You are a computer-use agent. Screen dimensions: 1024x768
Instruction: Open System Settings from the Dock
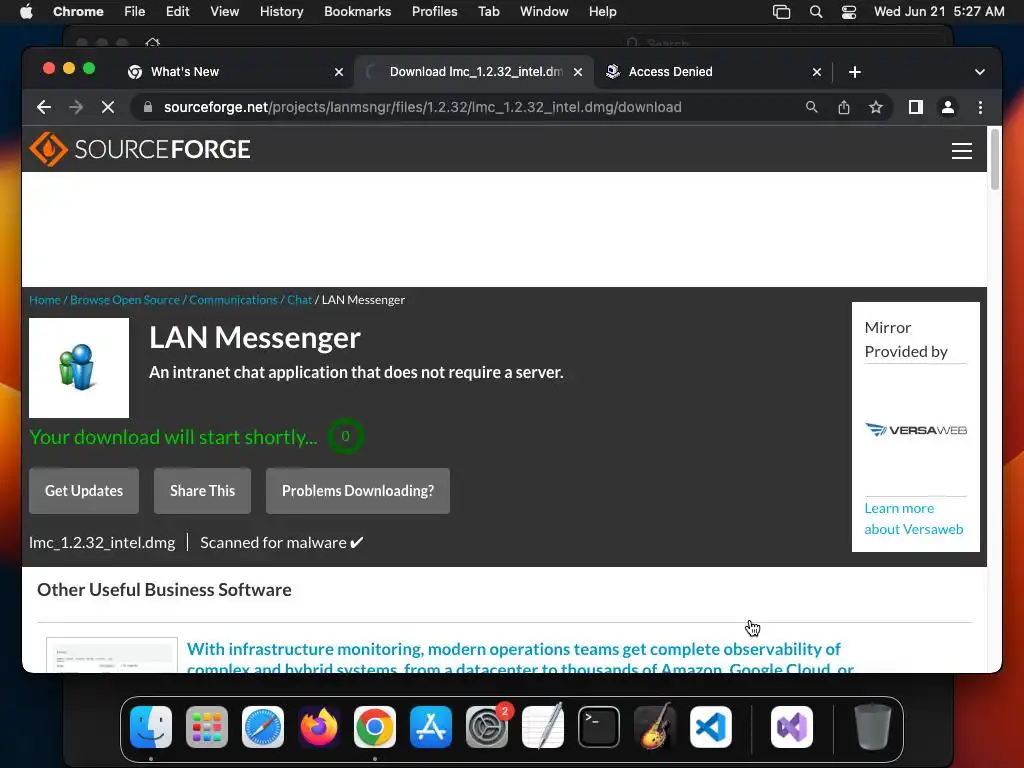pyautogui.click(x=487, y=727)
